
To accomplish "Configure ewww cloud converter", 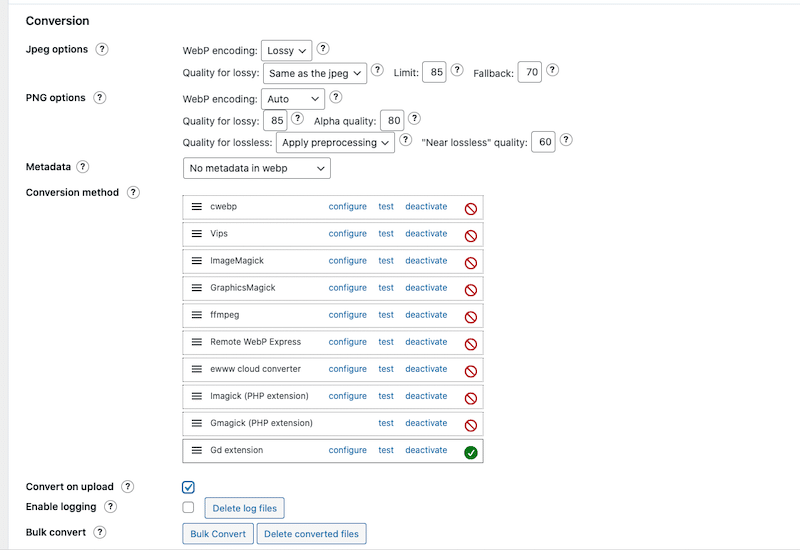I will 347,369.
